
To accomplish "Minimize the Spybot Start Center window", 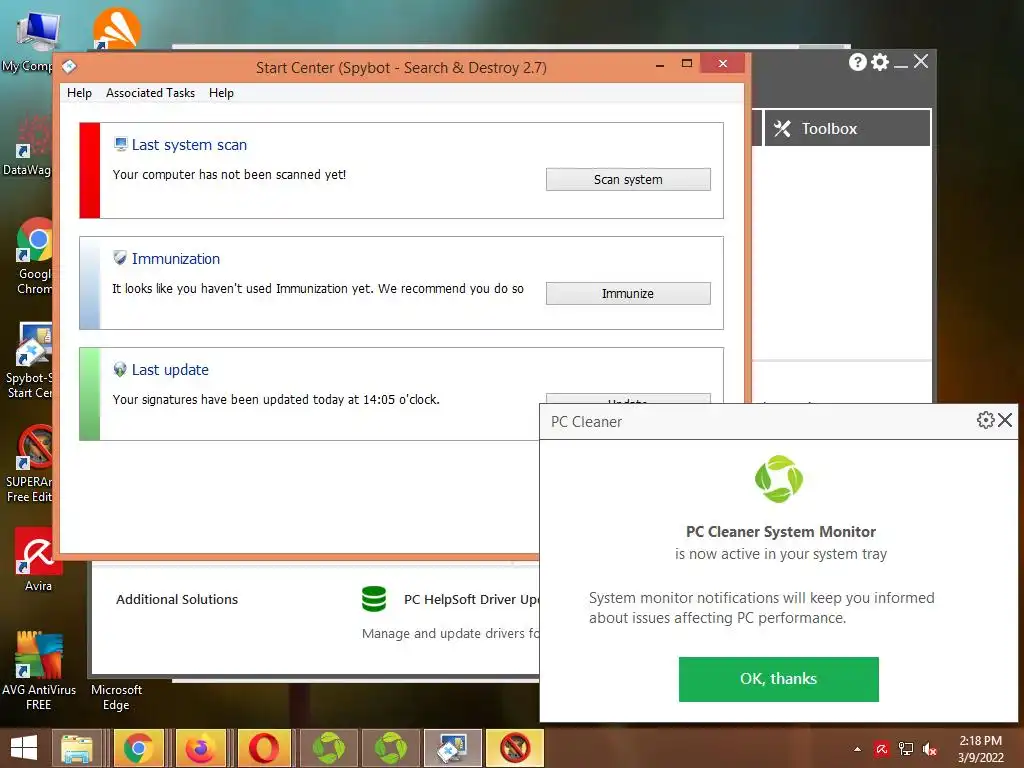I will coord(660,64).
